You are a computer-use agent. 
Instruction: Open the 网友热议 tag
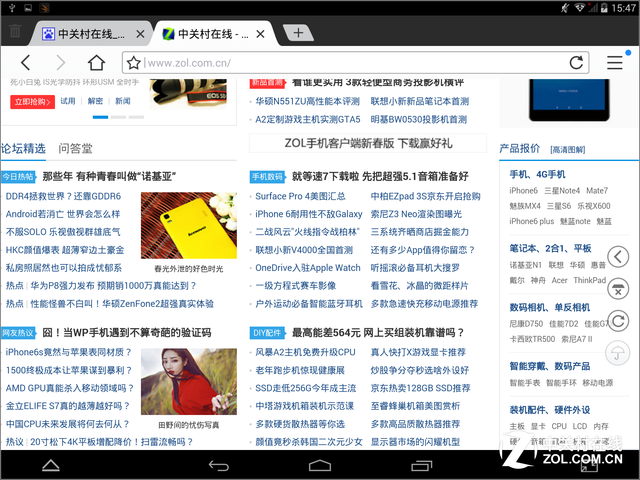pyautogui.click(x=18, y=333)
